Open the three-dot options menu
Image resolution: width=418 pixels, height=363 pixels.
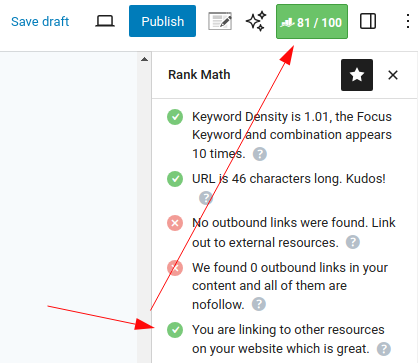tap(408, 21)
